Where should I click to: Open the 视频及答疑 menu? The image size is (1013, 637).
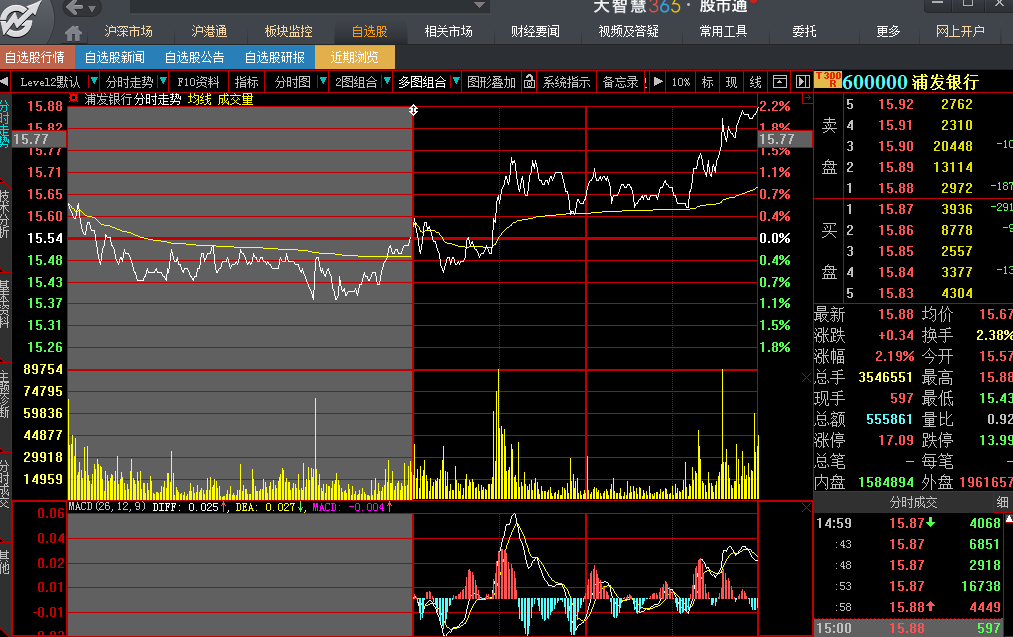tap(629, 31)
